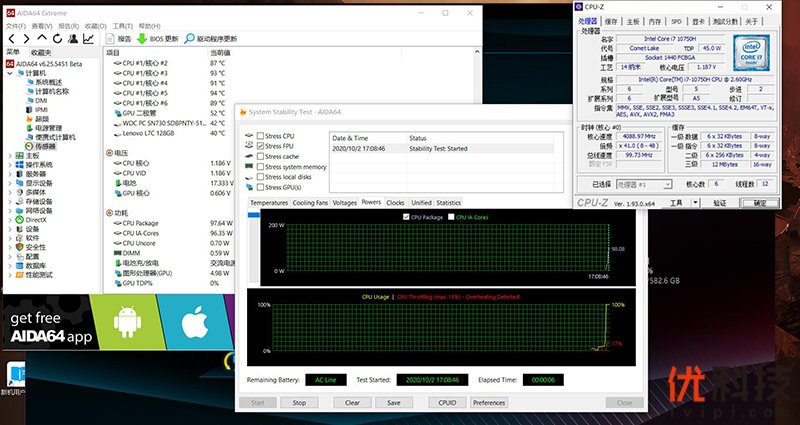Open the 文件(F) menu in AIDA64
800x425 pixels.
click(16, 26)
